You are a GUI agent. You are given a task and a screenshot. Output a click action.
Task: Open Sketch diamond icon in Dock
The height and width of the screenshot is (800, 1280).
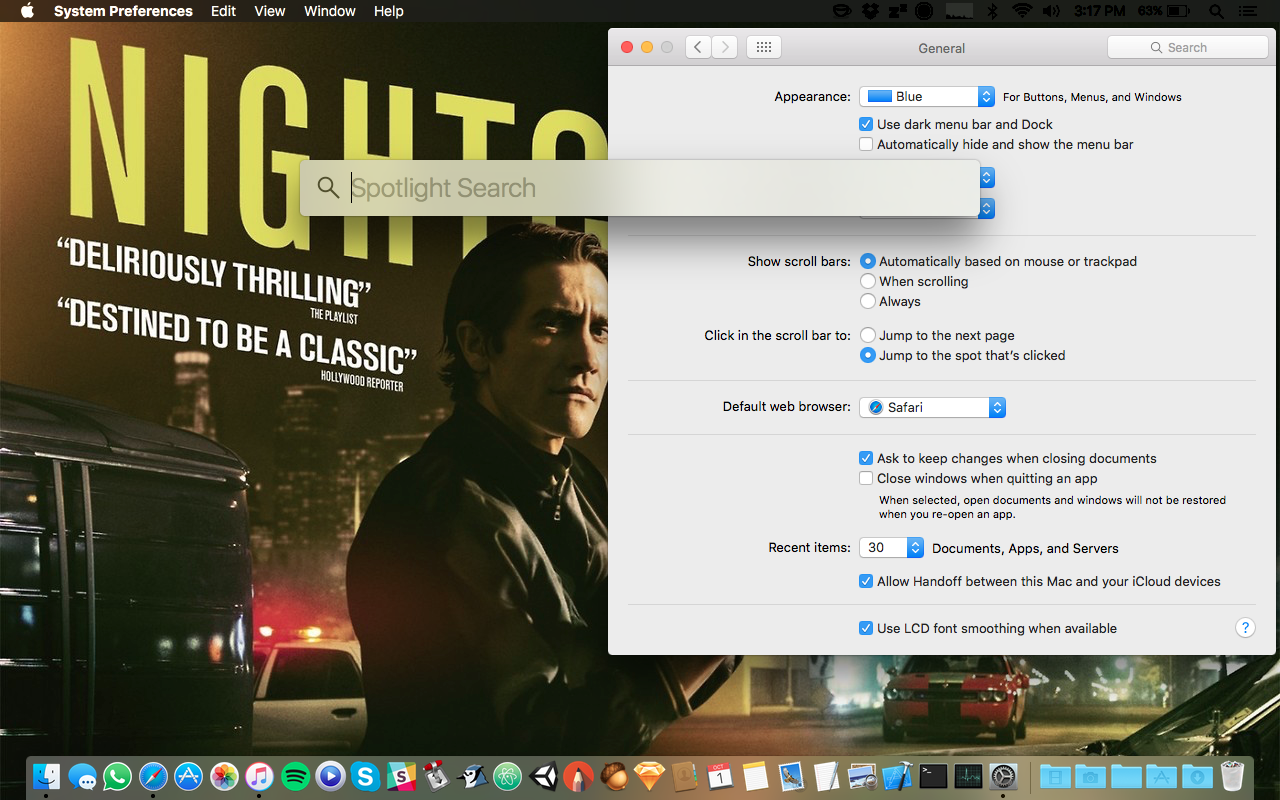[x=650, y=776]
